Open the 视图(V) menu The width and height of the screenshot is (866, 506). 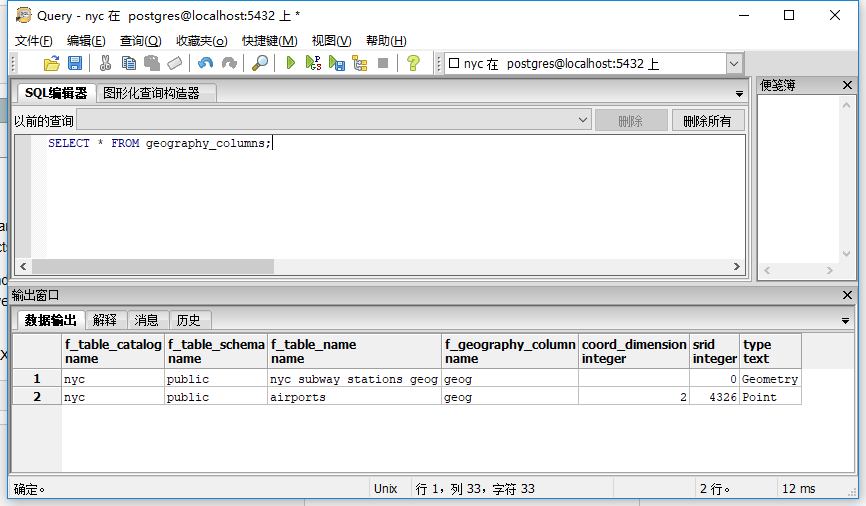(x=331, y=41)
